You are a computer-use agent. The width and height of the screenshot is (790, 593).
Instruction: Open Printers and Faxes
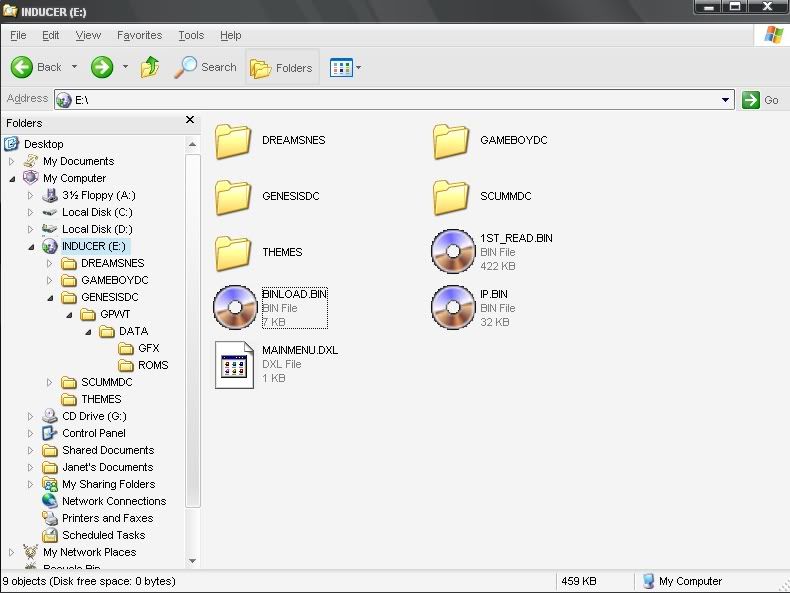click(x=107, y=518)
